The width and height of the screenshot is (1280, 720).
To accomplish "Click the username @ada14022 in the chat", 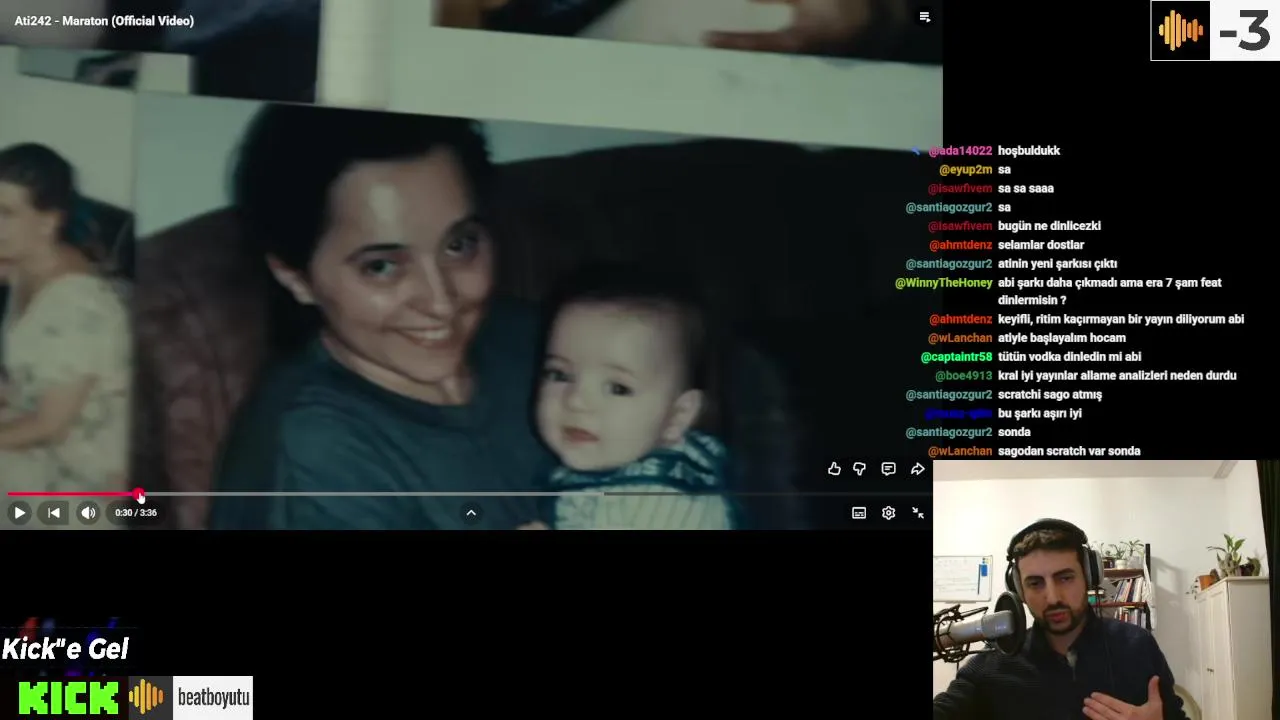I will (x=960, y=151).
